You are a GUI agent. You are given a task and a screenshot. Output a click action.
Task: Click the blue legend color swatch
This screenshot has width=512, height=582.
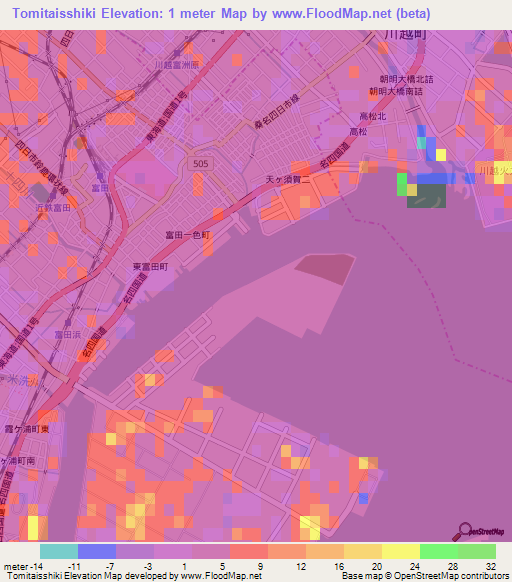[97, 551]
